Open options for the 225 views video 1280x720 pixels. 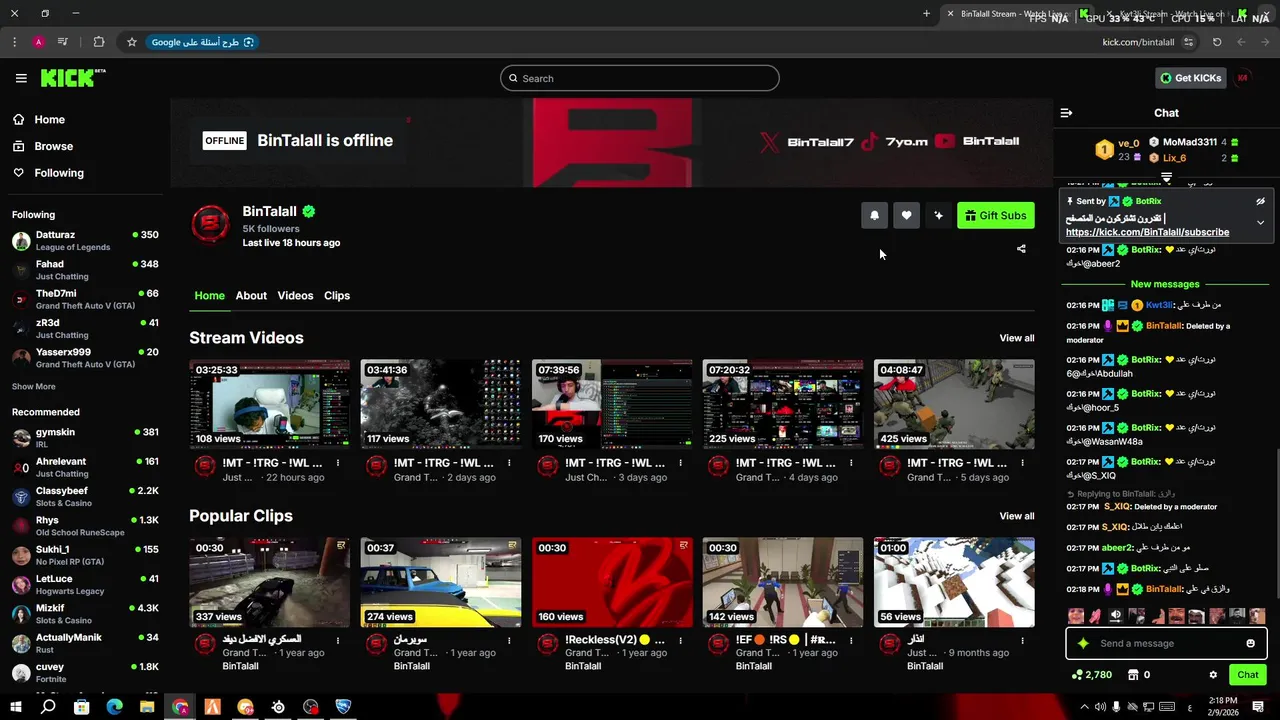click(x=851, y=463)
